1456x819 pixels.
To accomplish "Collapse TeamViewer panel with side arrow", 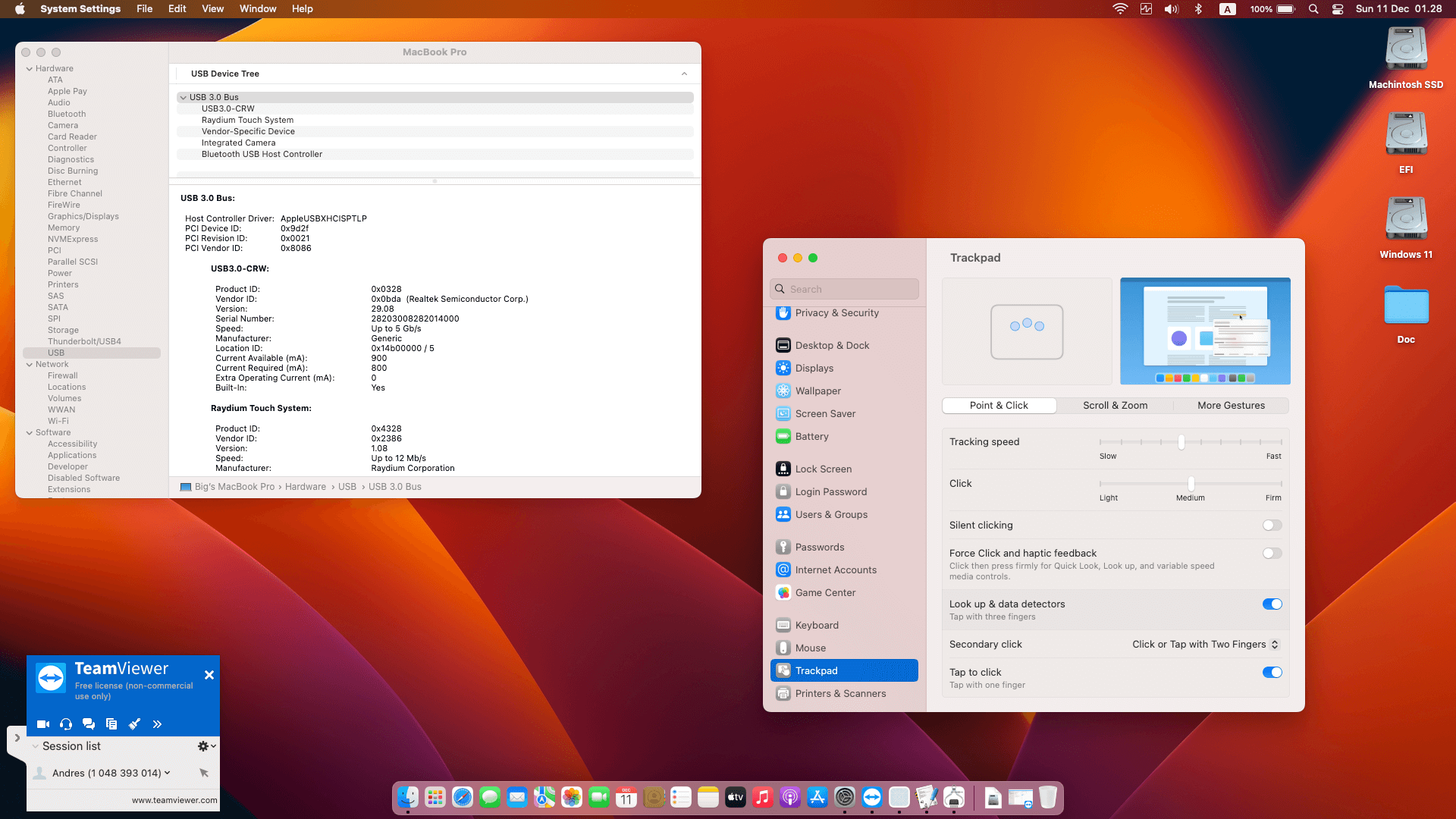I will point(17,737).
